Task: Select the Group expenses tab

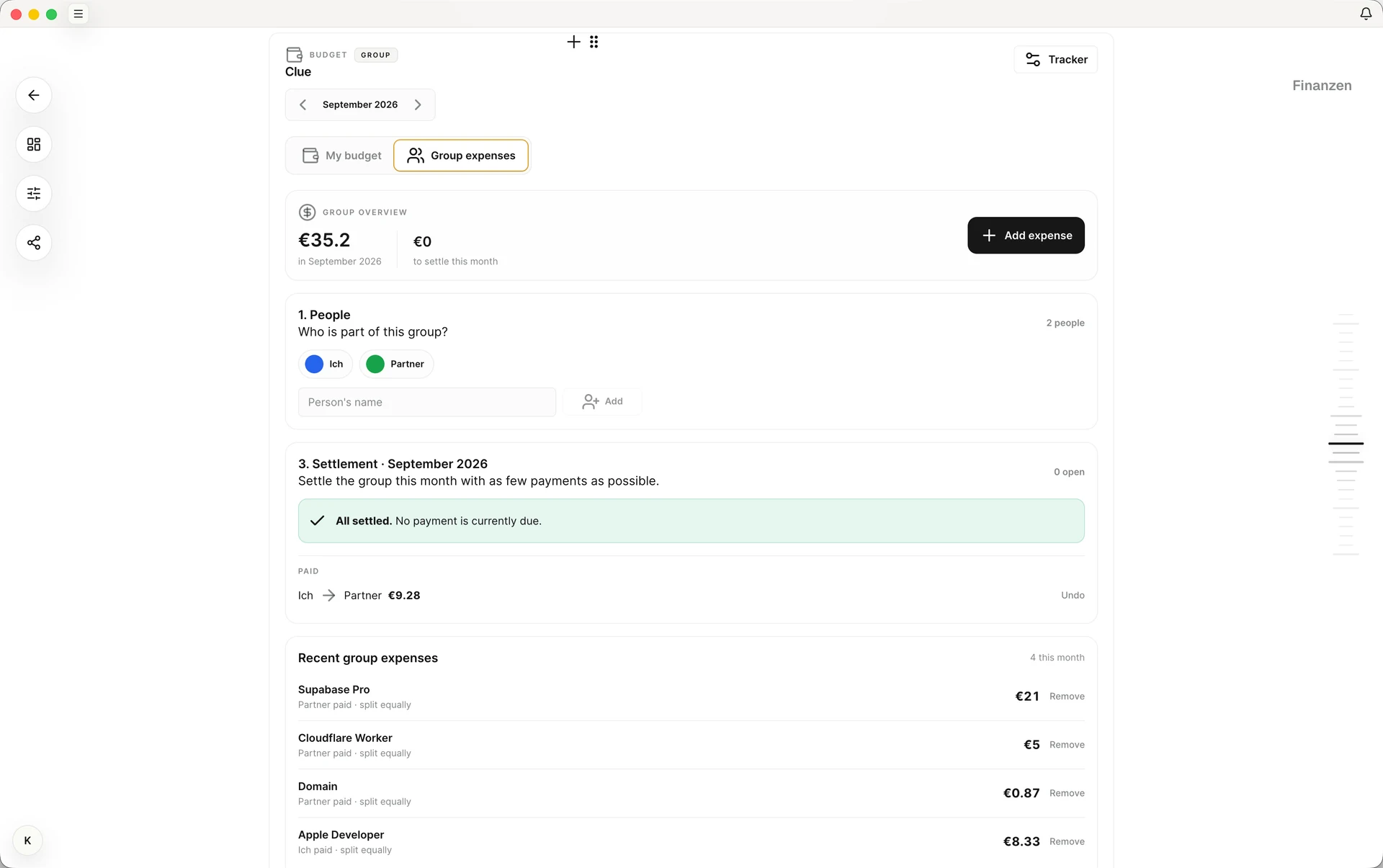Action: click(x=461, y=156)
